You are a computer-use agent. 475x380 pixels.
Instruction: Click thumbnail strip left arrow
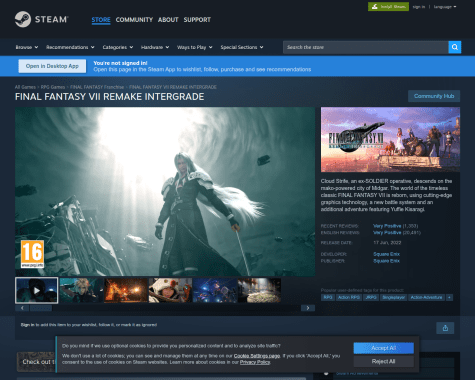(22, 308)
